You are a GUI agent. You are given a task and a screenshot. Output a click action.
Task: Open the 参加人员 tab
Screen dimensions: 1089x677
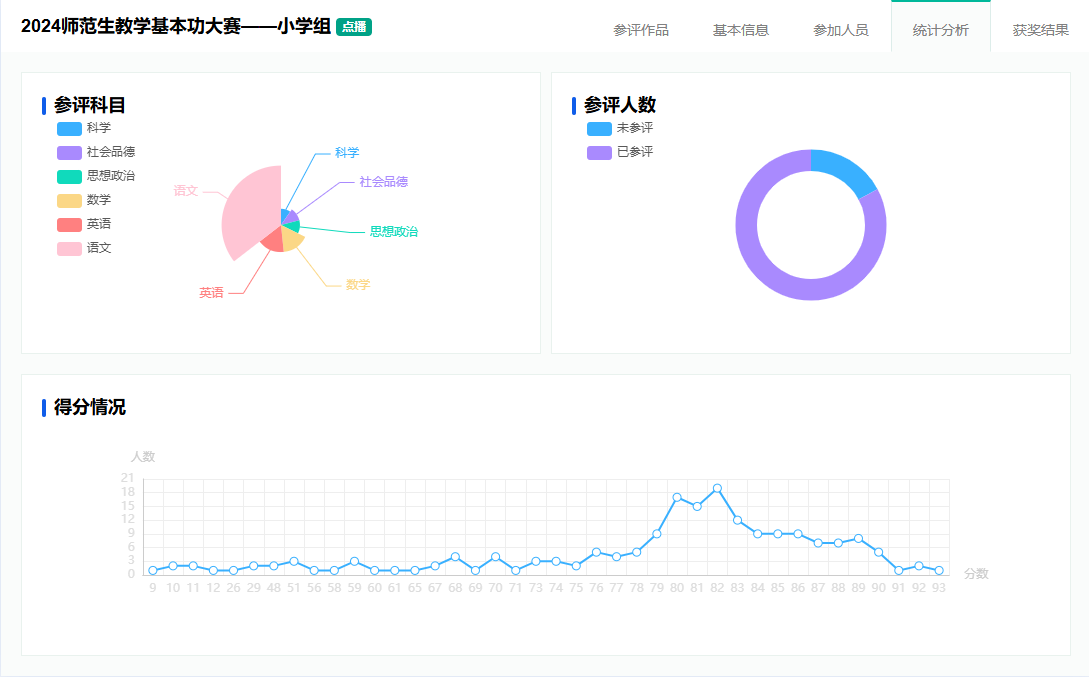point(841,30)
